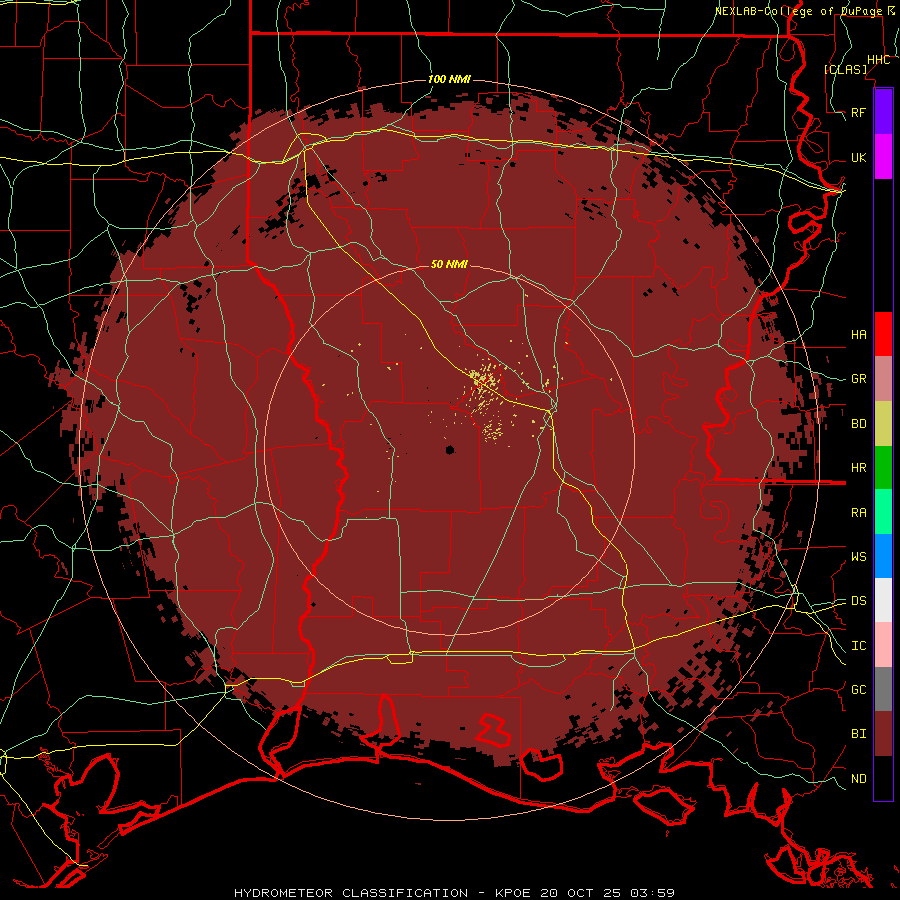This screenshot has width=900, height=900.
Task: Click the HA legend label
Action: 858,335
